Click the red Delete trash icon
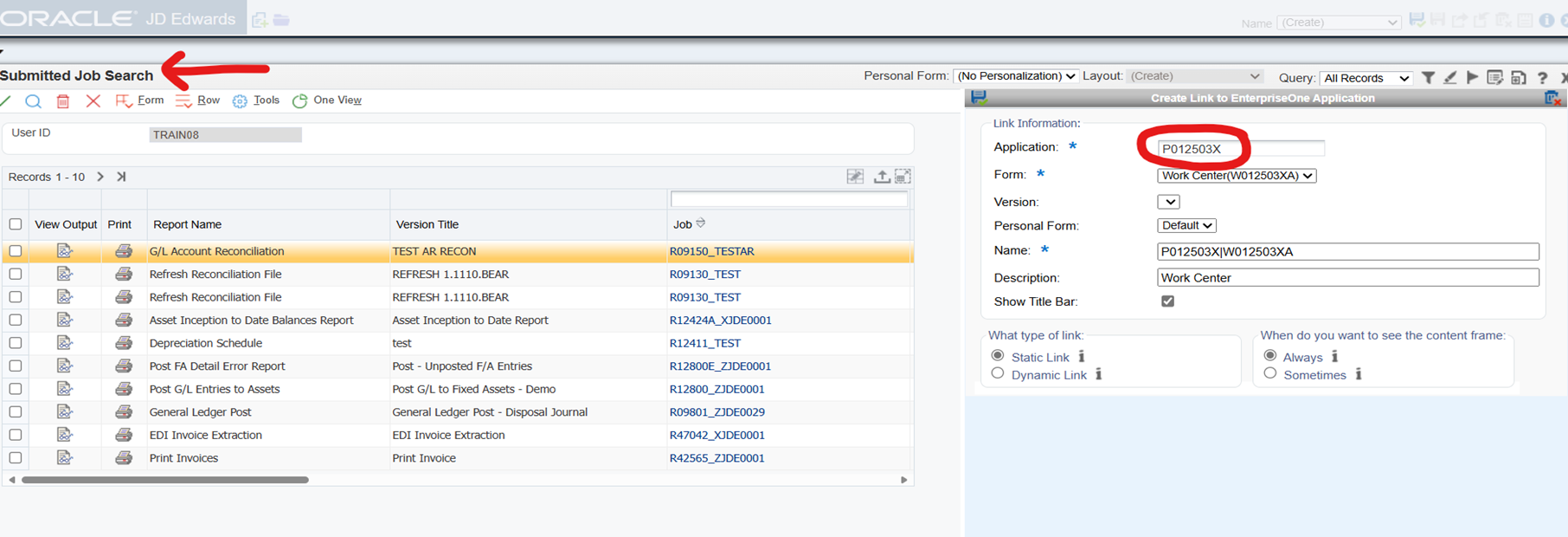The width and height of the screenshot is (1568, 537). tap(63, 101)
